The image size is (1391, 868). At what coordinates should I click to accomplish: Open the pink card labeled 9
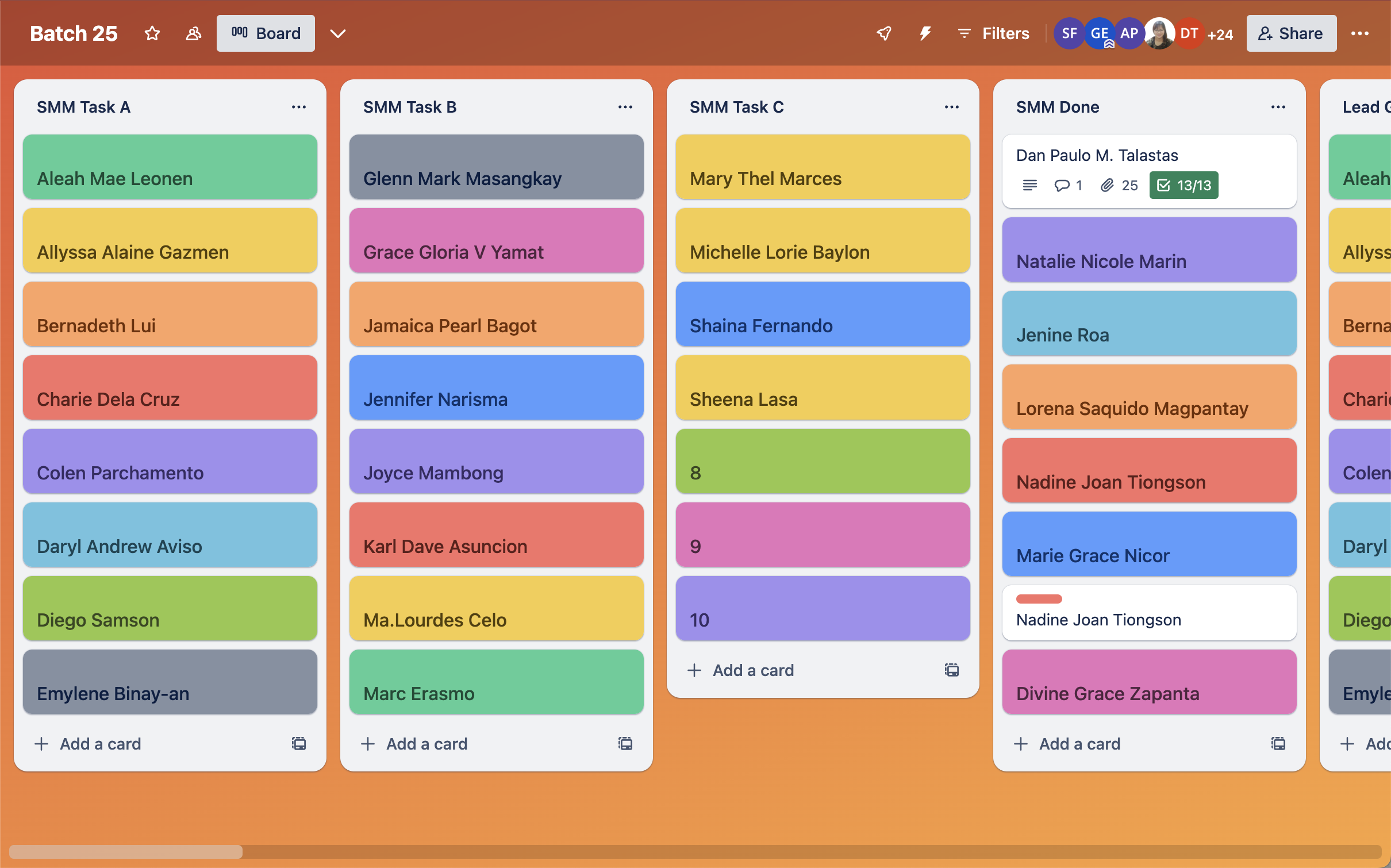[823, 535]
